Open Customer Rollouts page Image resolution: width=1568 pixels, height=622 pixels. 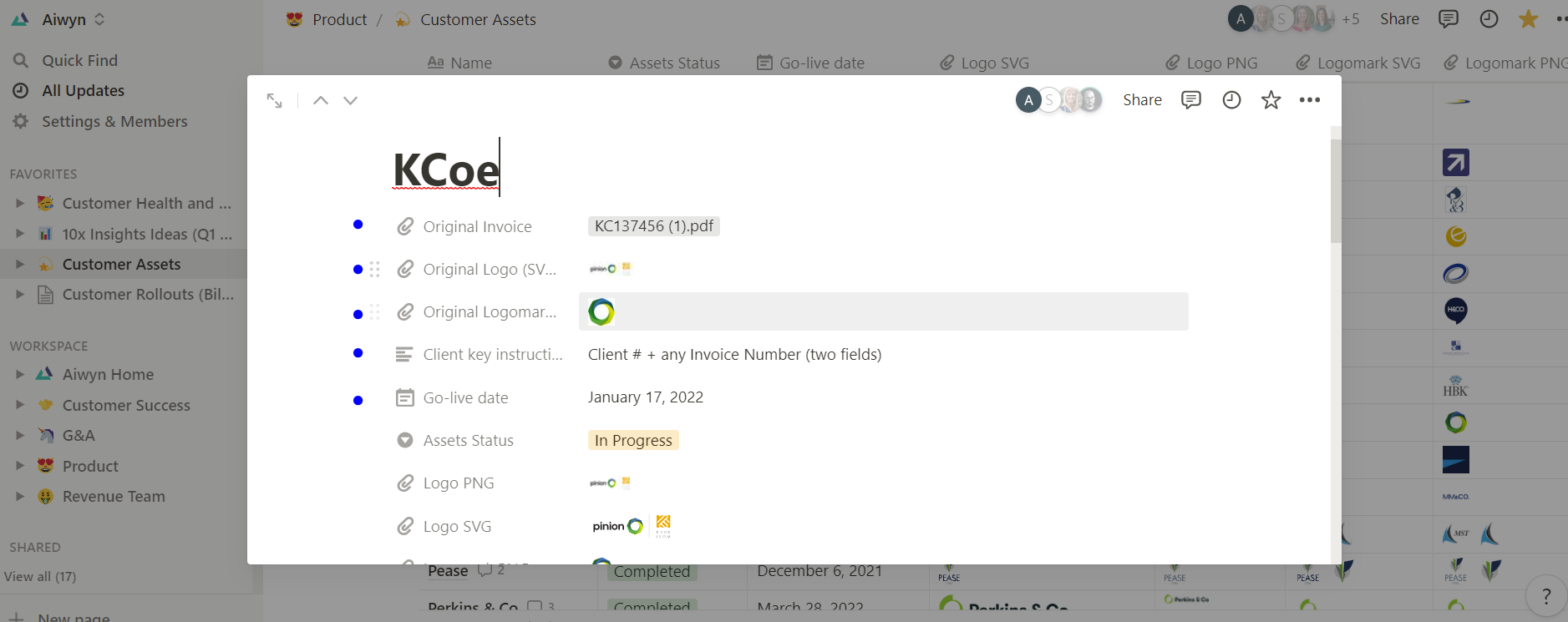coord(148,294)
